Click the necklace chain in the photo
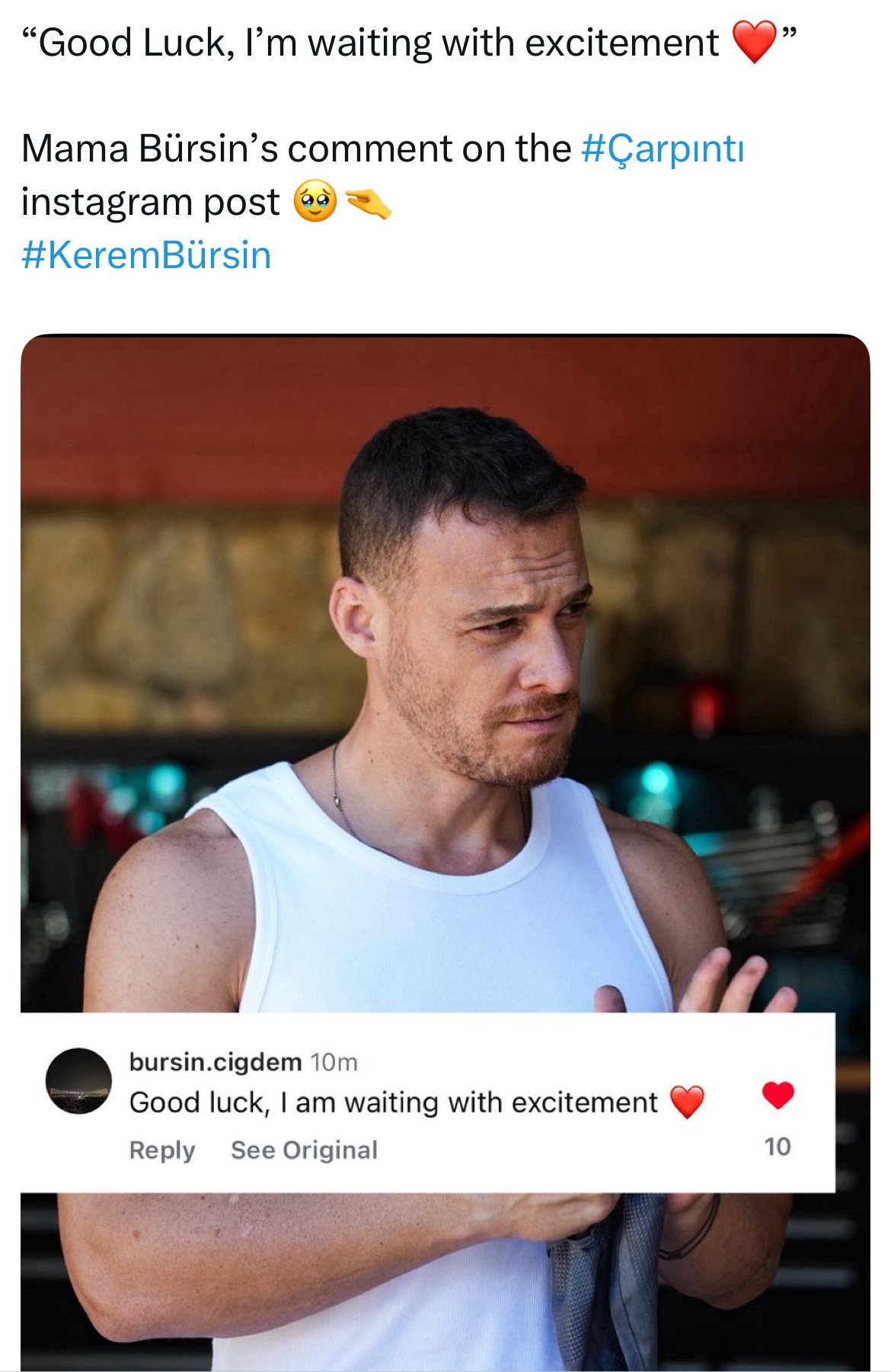 [x=339, y=792]
